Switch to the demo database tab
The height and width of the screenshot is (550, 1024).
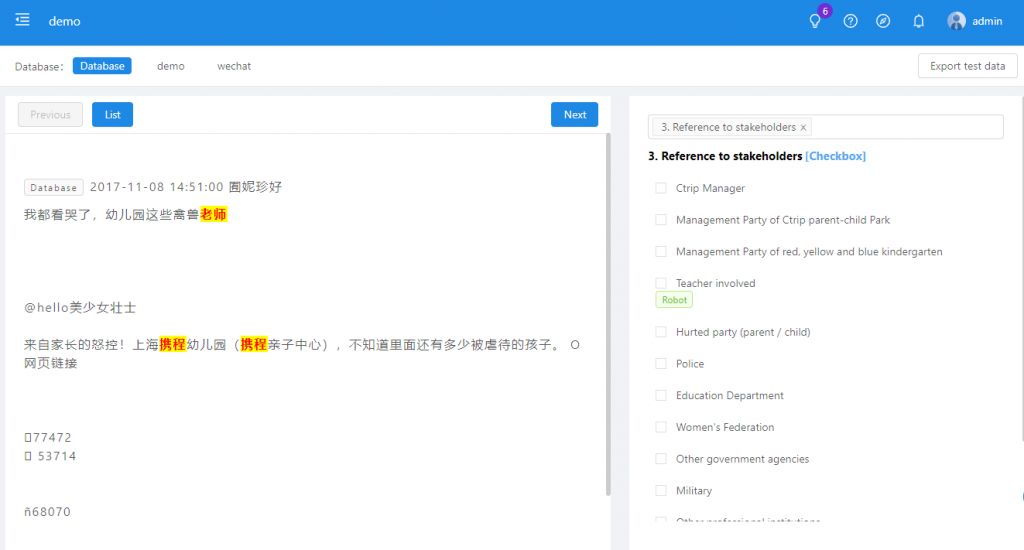pyautogui.click(x=171, y=66)
